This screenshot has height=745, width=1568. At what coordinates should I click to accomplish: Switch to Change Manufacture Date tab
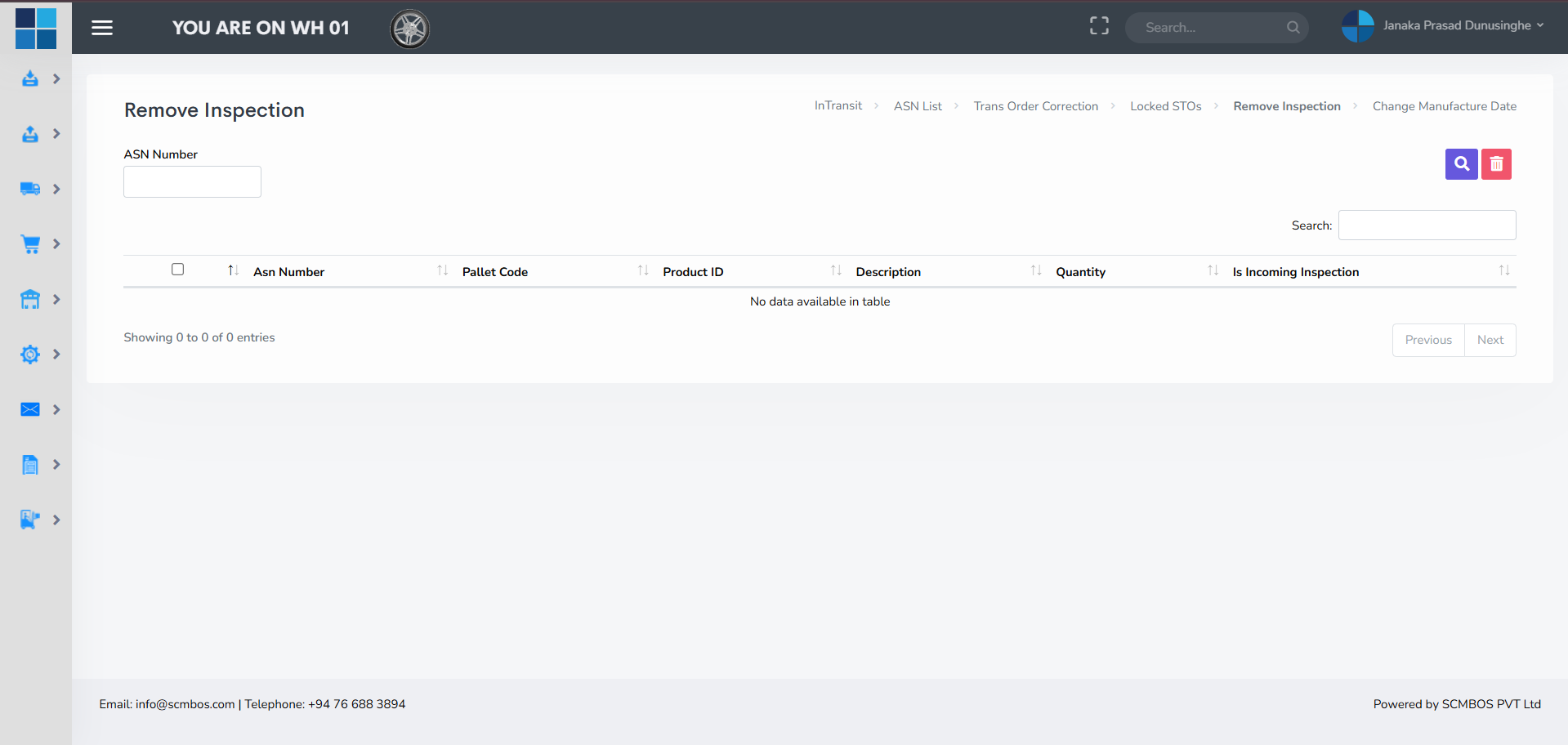(x=1444, y=106)
